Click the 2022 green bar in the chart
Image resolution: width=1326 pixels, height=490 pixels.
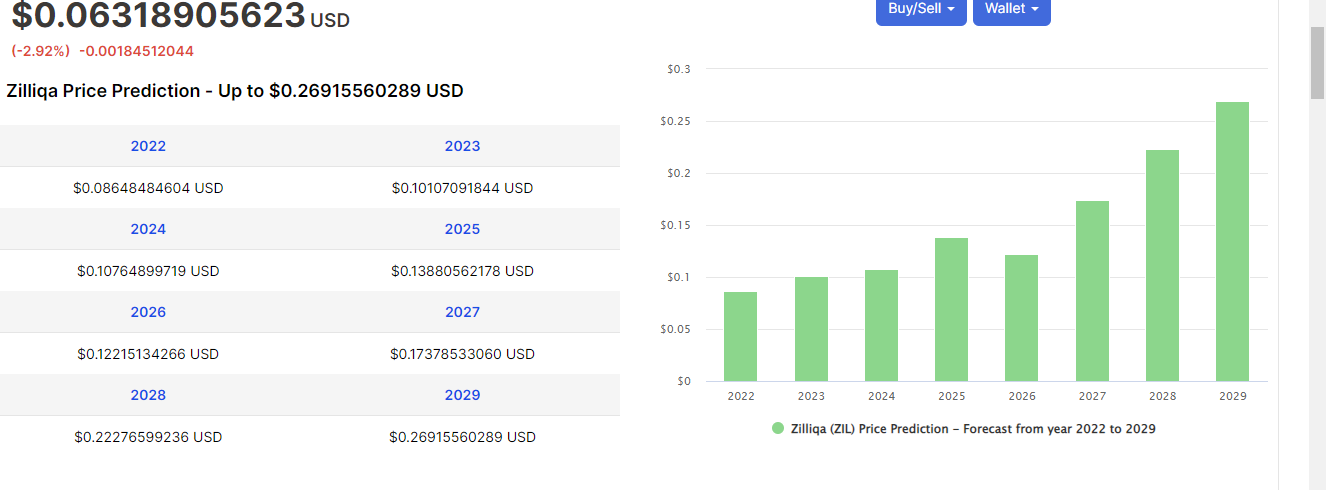pos(740,337)
